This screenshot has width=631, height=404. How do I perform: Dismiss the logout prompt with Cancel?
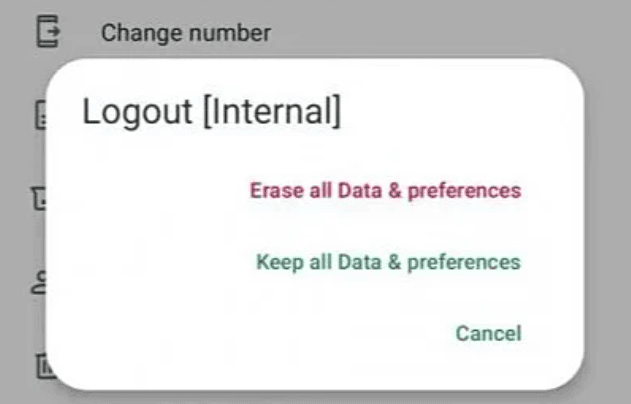tap(488, 333)
